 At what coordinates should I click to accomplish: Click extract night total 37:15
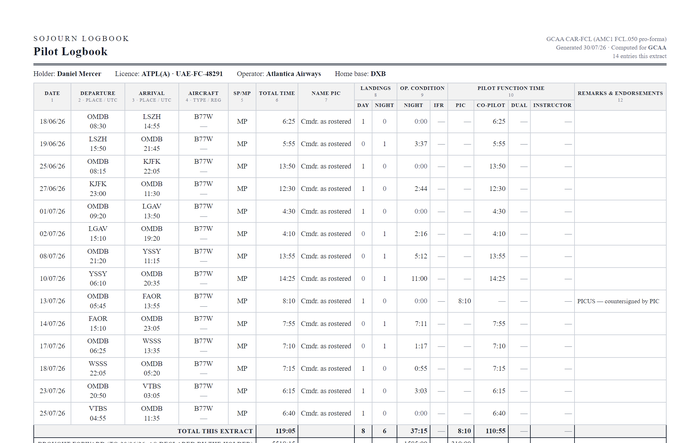(419, 431)
